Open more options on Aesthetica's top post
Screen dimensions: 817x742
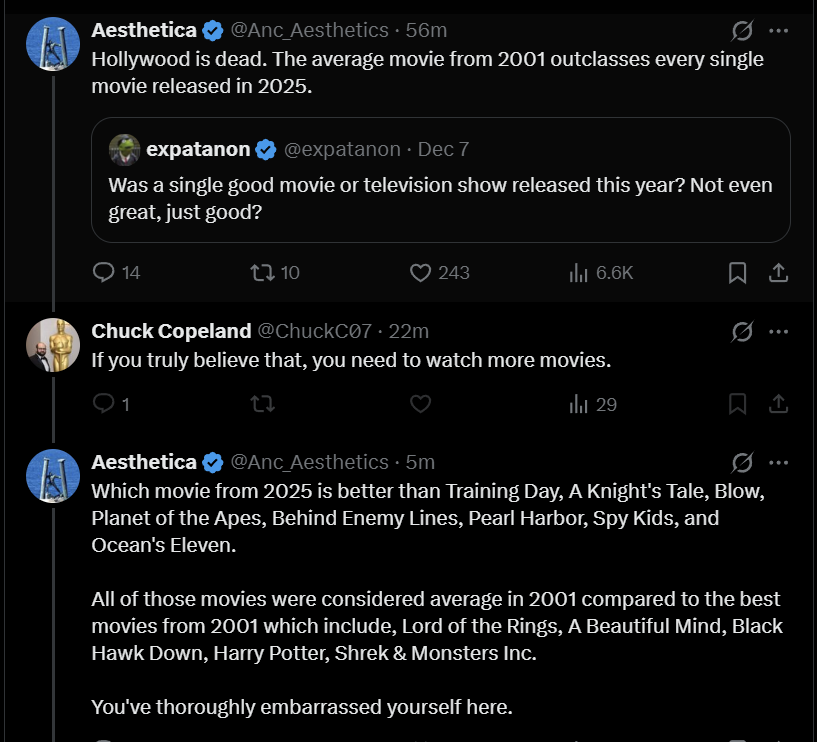point(779,31)
